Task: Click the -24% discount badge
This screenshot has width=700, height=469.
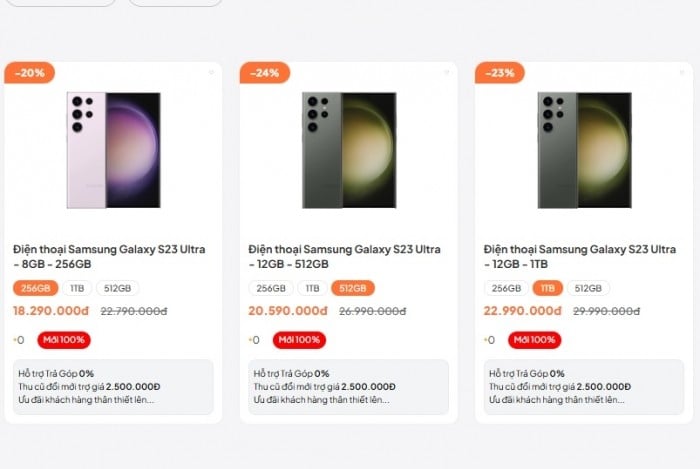Action: point(265,73)
